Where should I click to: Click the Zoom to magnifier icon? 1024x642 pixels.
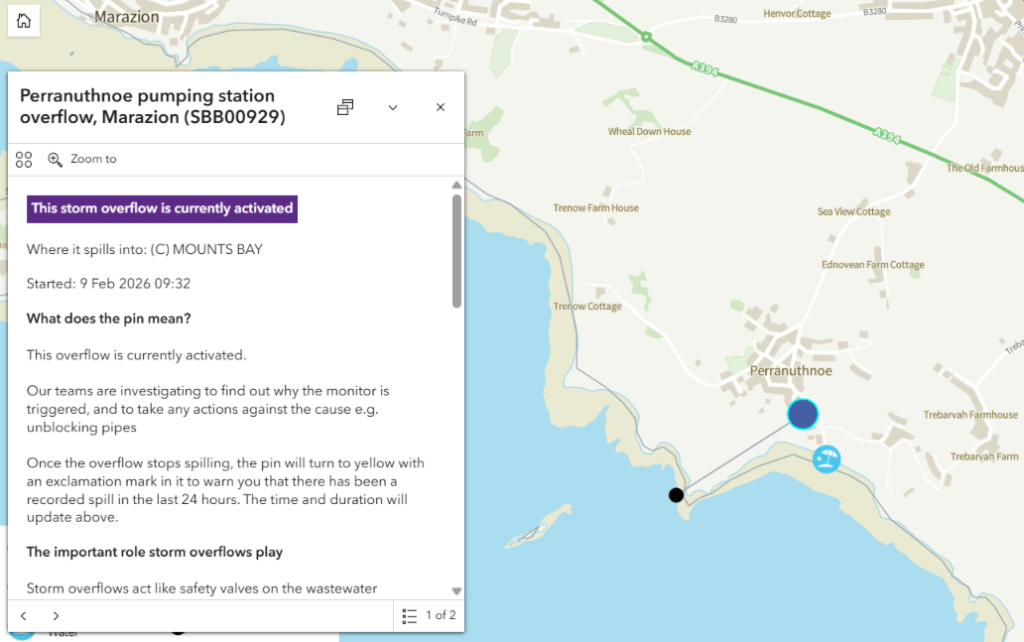coord(55,159)
